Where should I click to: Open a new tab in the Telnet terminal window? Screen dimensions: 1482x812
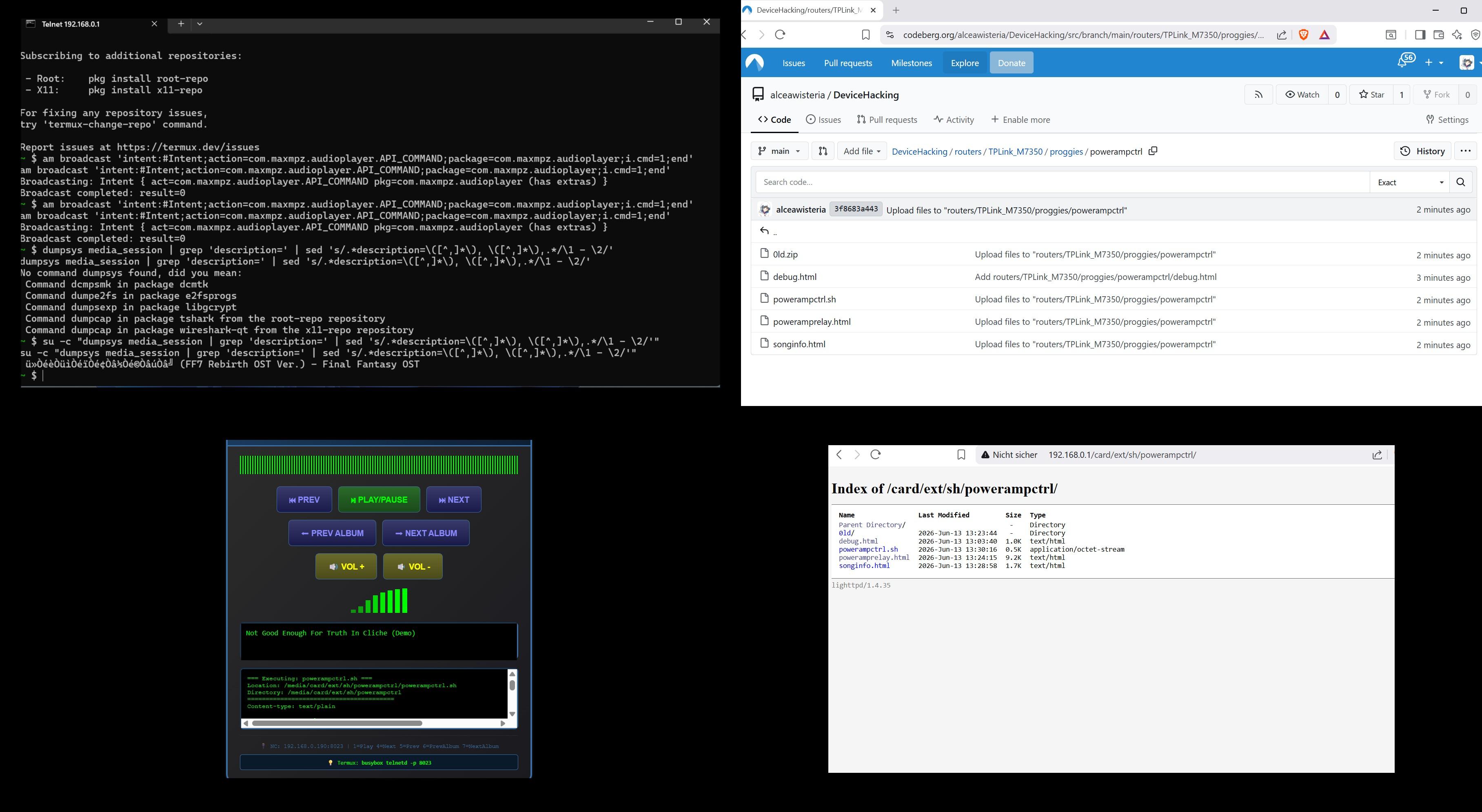(181, 24)
